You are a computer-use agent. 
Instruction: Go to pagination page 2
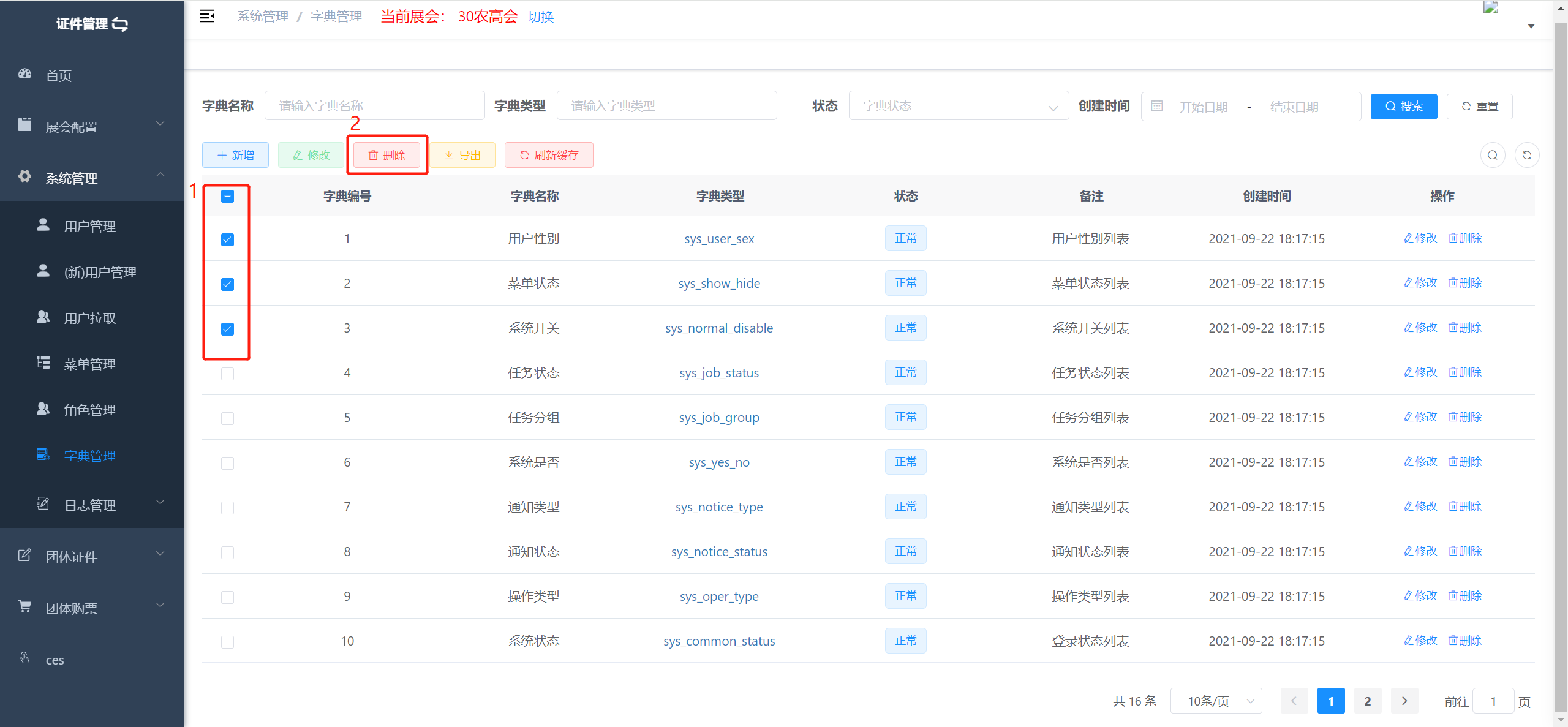click(1367, 701)
